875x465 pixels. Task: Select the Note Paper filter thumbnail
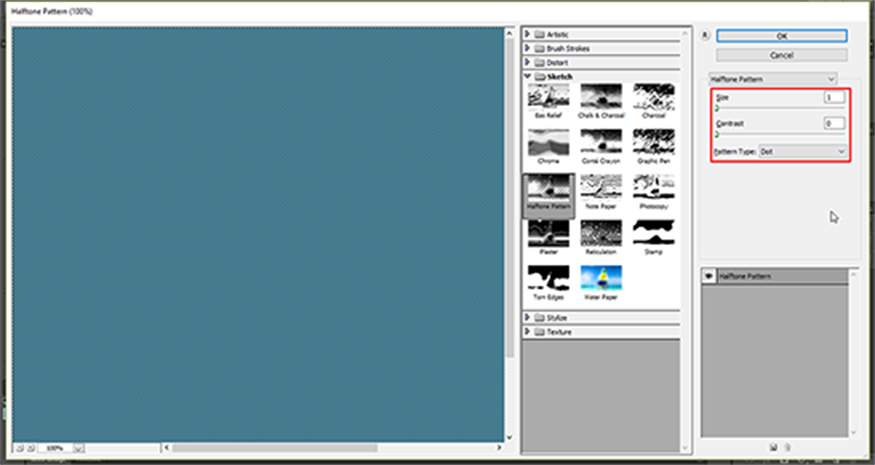click(x=601, y=188)
